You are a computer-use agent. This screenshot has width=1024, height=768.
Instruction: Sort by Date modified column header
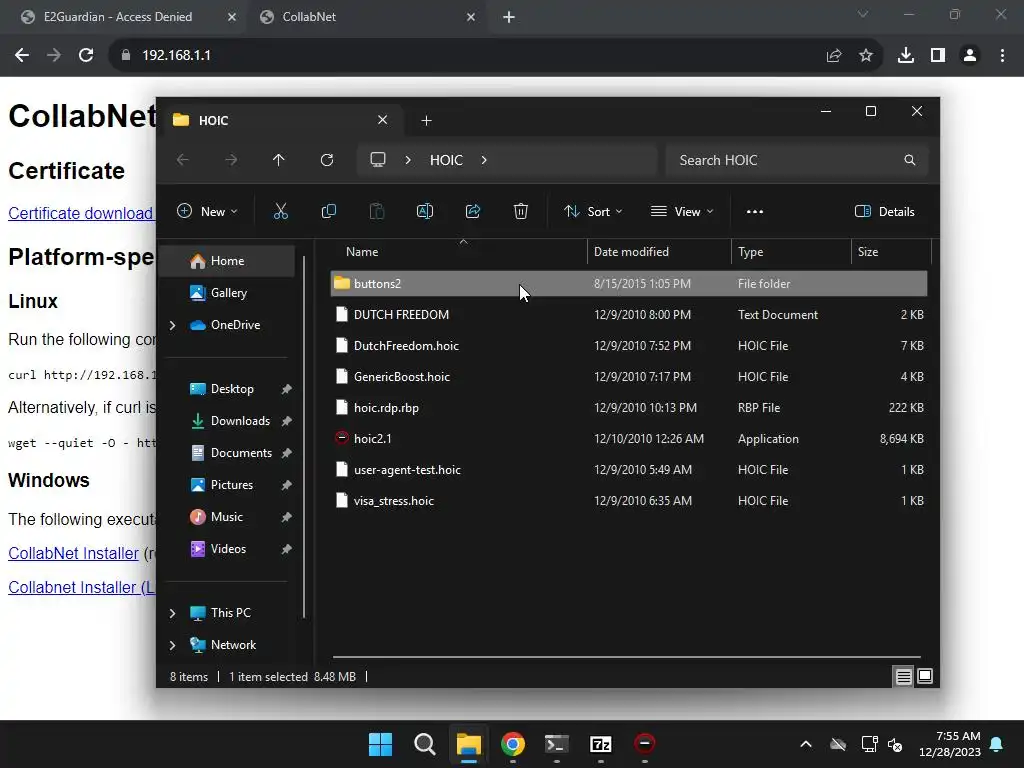click(660, 252)
